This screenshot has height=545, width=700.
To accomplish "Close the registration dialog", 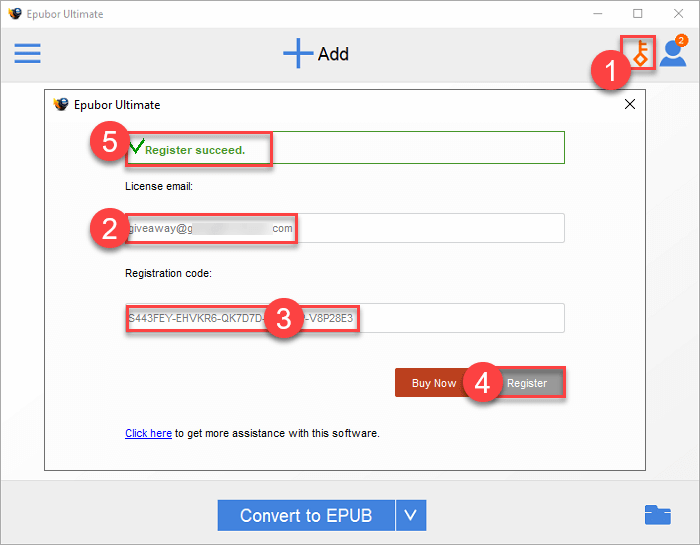I will coord(629,104).
